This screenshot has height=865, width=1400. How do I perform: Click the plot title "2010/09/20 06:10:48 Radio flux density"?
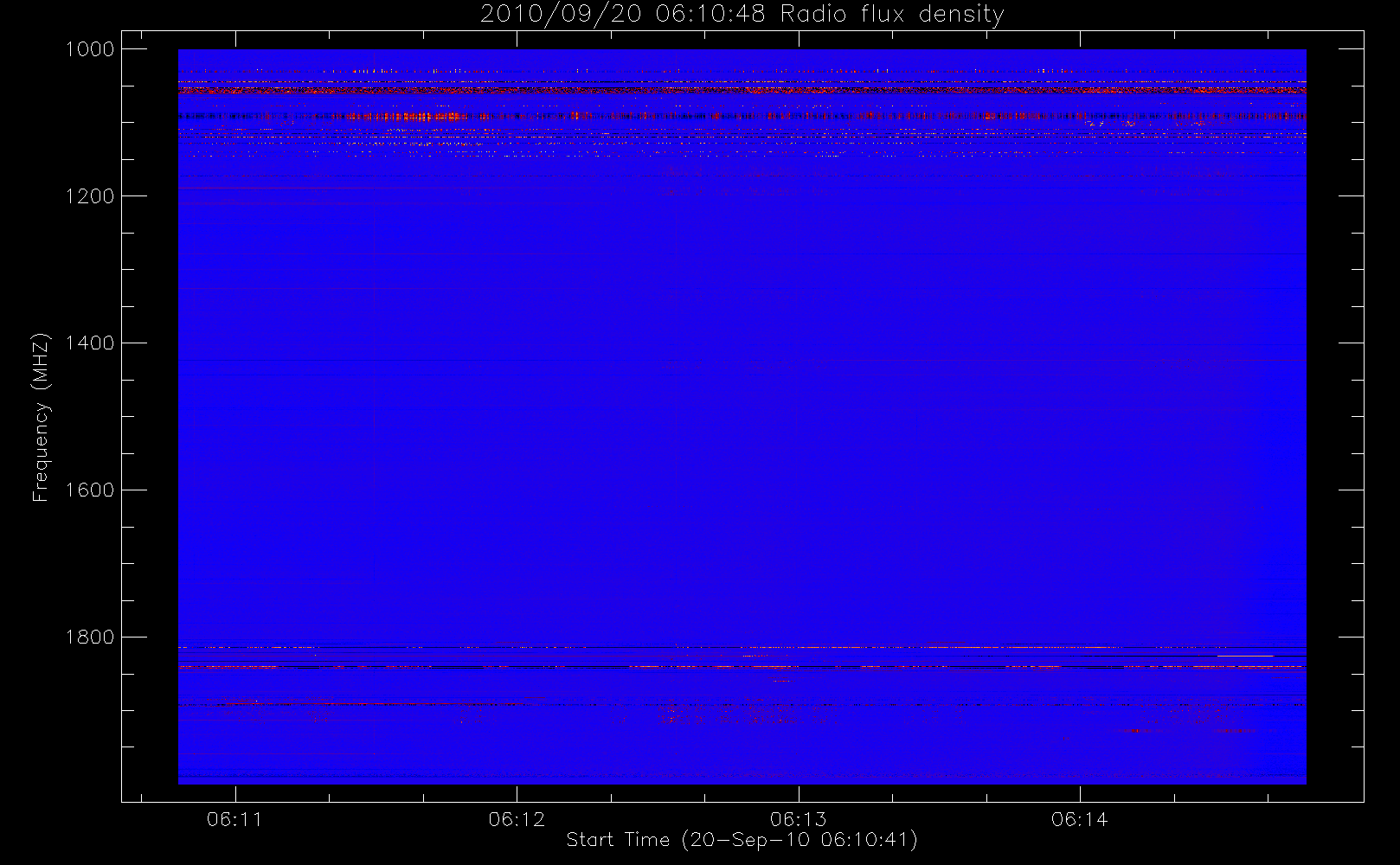[x=742, y=15]
